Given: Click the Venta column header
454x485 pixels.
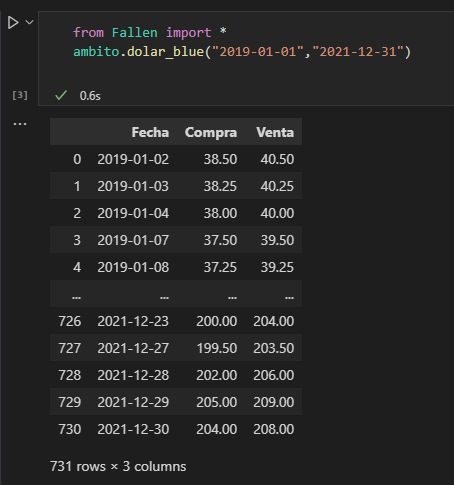Looking at the screenshot, I should 275,132.
